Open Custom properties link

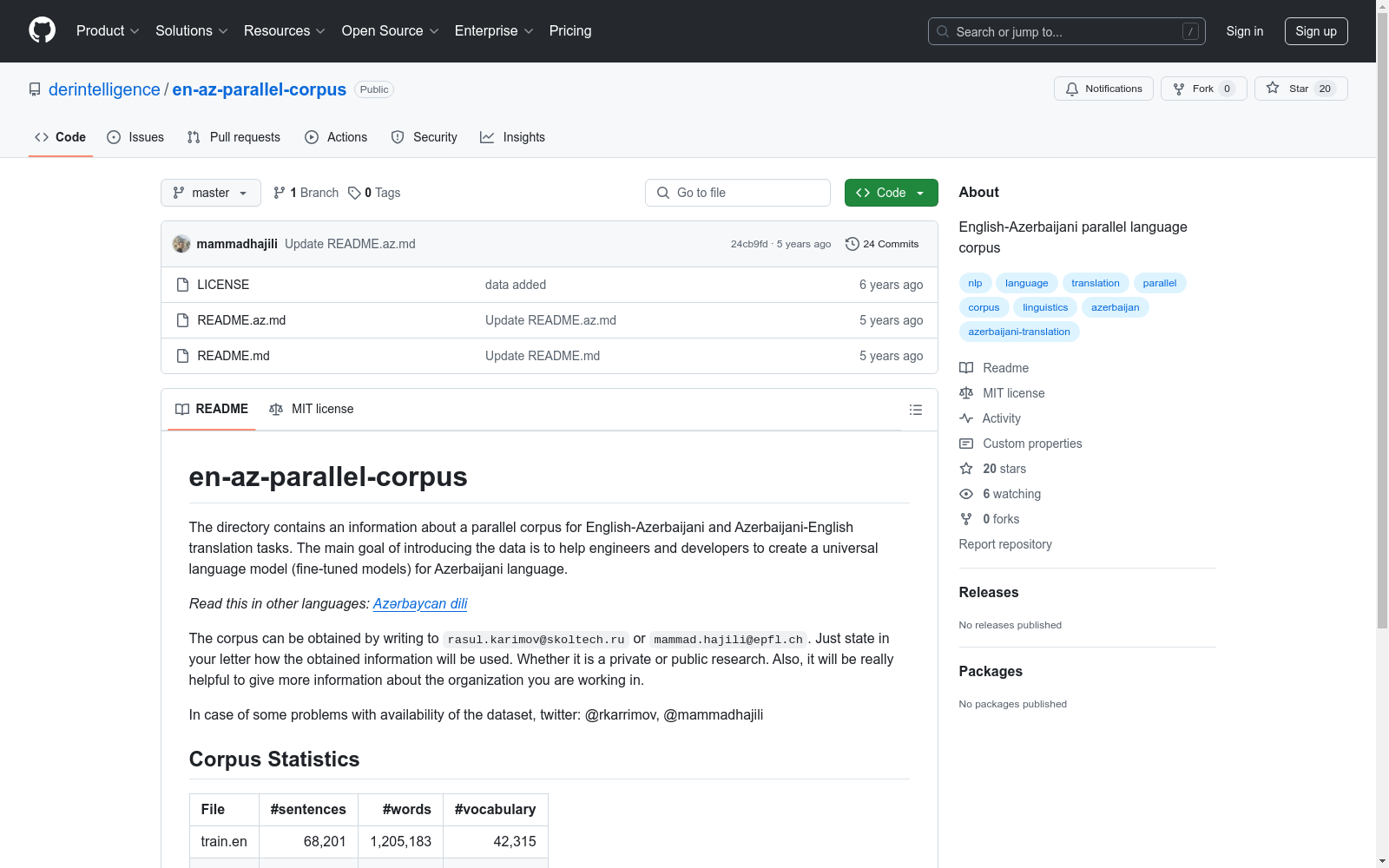[1021, 444]
